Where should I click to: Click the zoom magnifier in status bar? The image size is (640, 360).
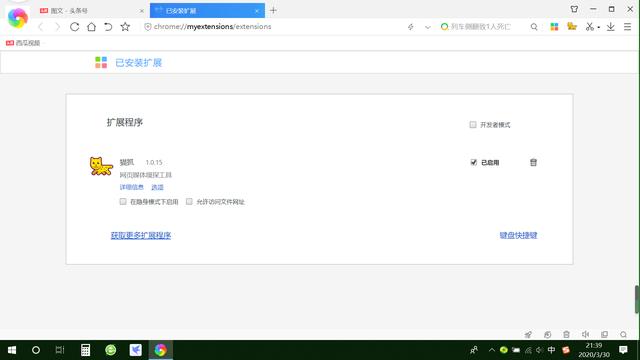(623, 335)
